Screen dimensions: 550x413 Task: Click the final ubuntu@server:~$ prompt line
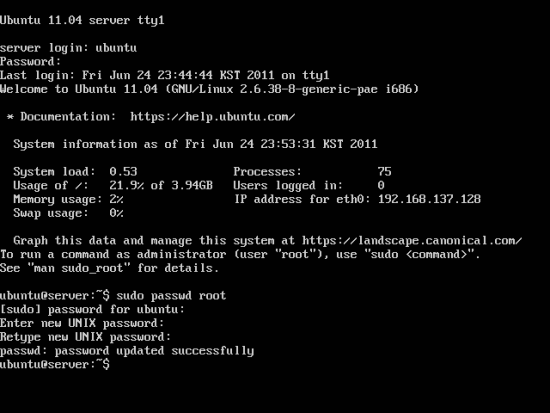(x=55, y=365)
